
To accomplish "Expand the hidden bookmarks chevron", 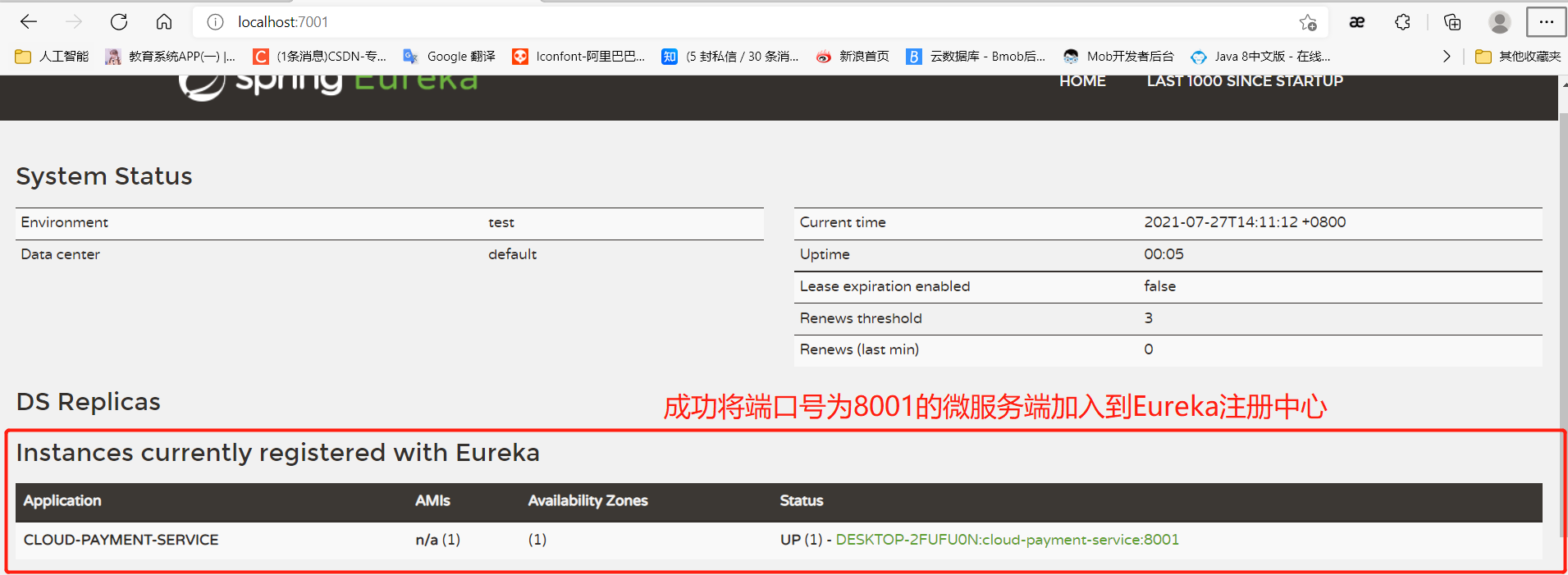I will (x=1447, y=57).
